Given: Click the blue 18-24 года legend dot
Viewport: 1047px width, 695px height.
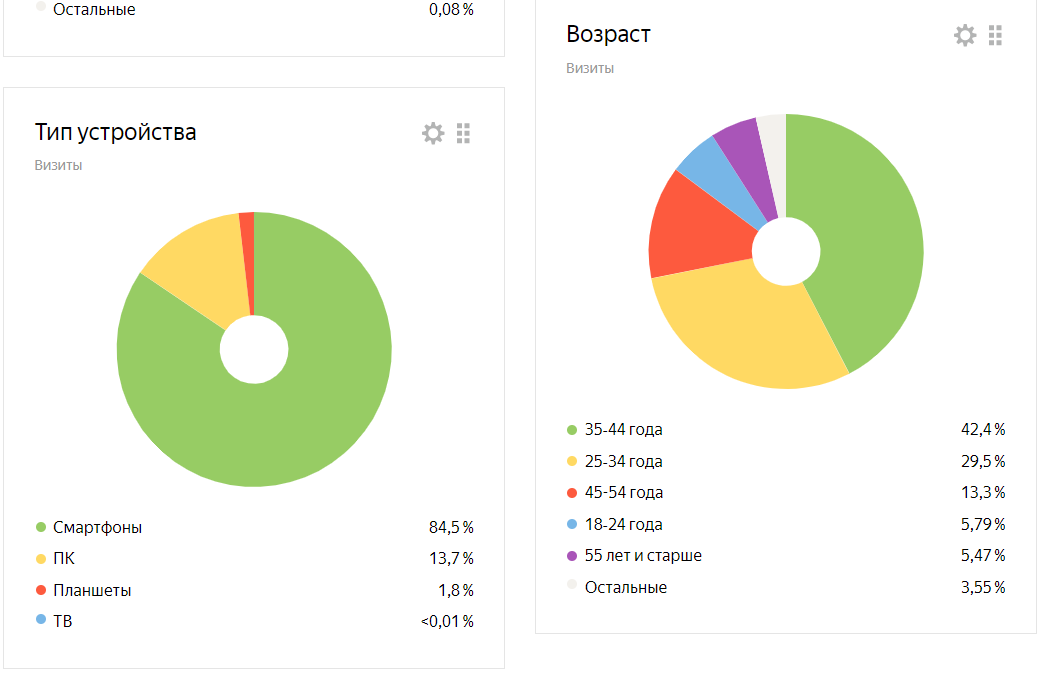Looking at the screenshot, I should coord(572,524).
